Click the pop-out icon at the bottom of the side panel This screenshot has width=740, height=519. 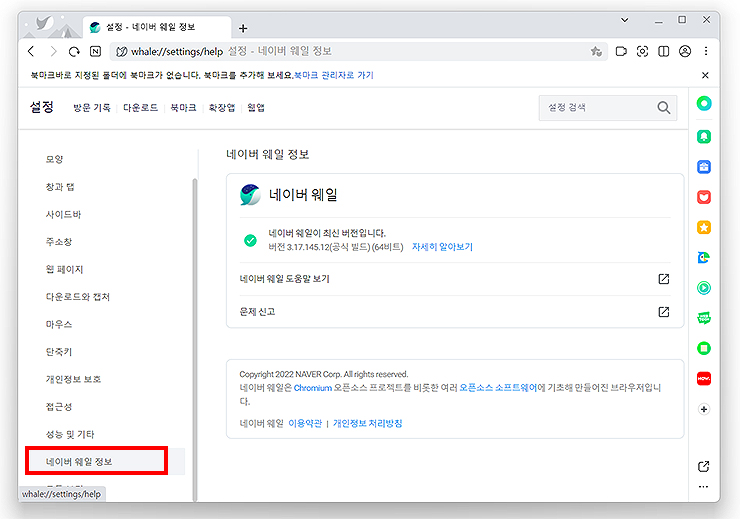click(x=704, y=466)
